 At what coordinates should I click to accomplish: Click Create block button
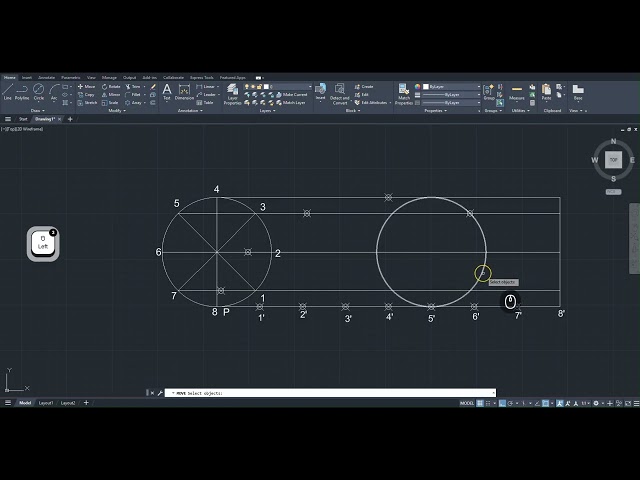tap(364, 87)
